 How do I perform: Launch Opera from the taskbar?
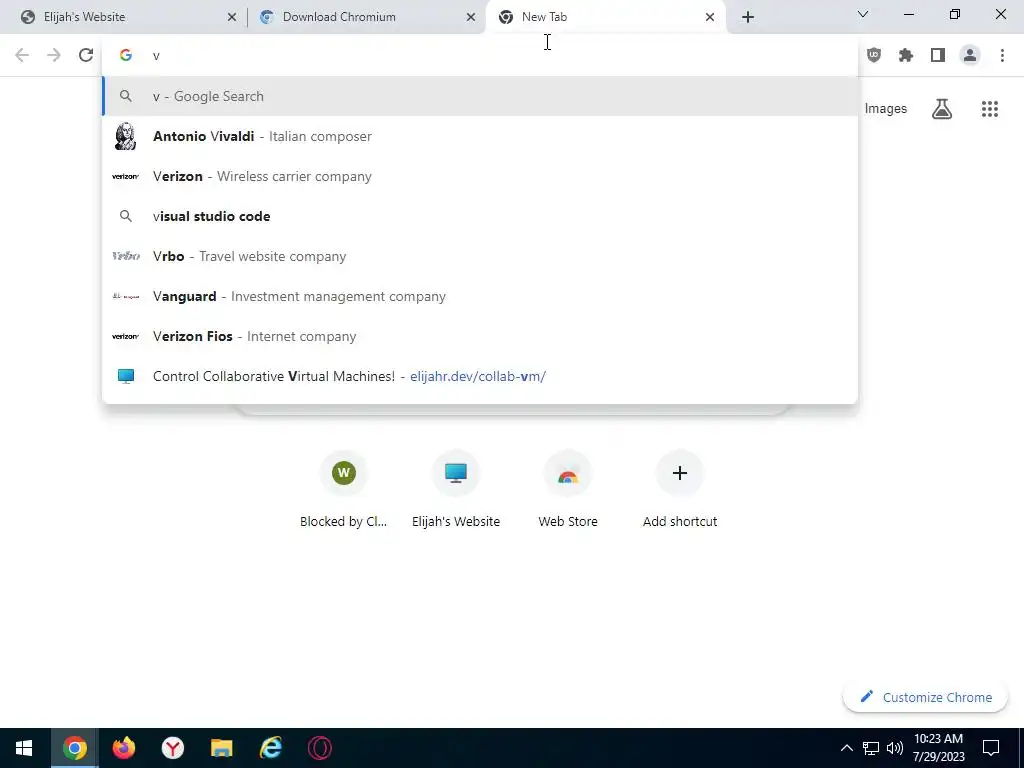pos(319,748)
